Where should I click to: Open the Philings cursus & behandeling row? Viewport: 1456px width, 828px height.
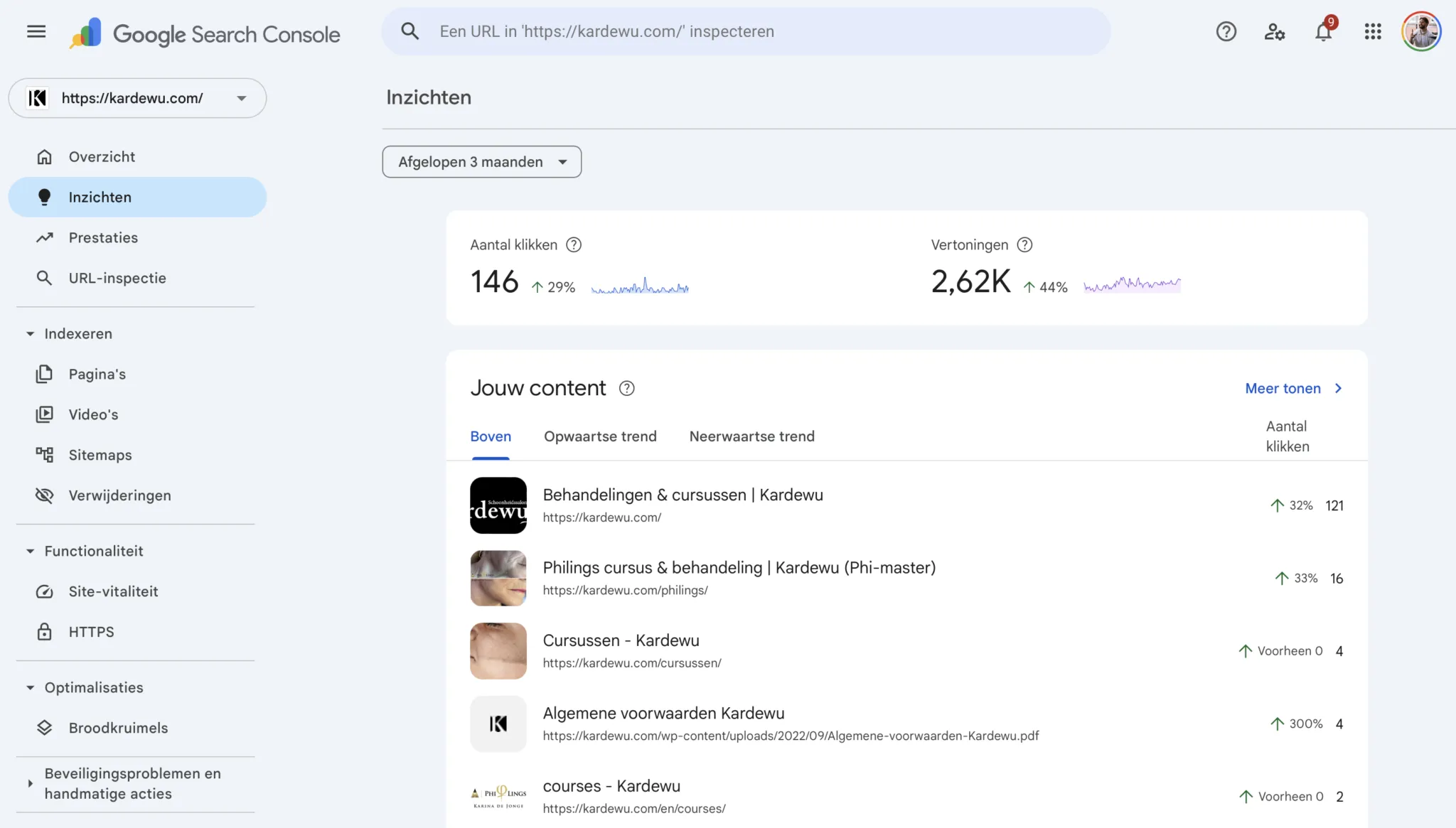pos(906,578)
